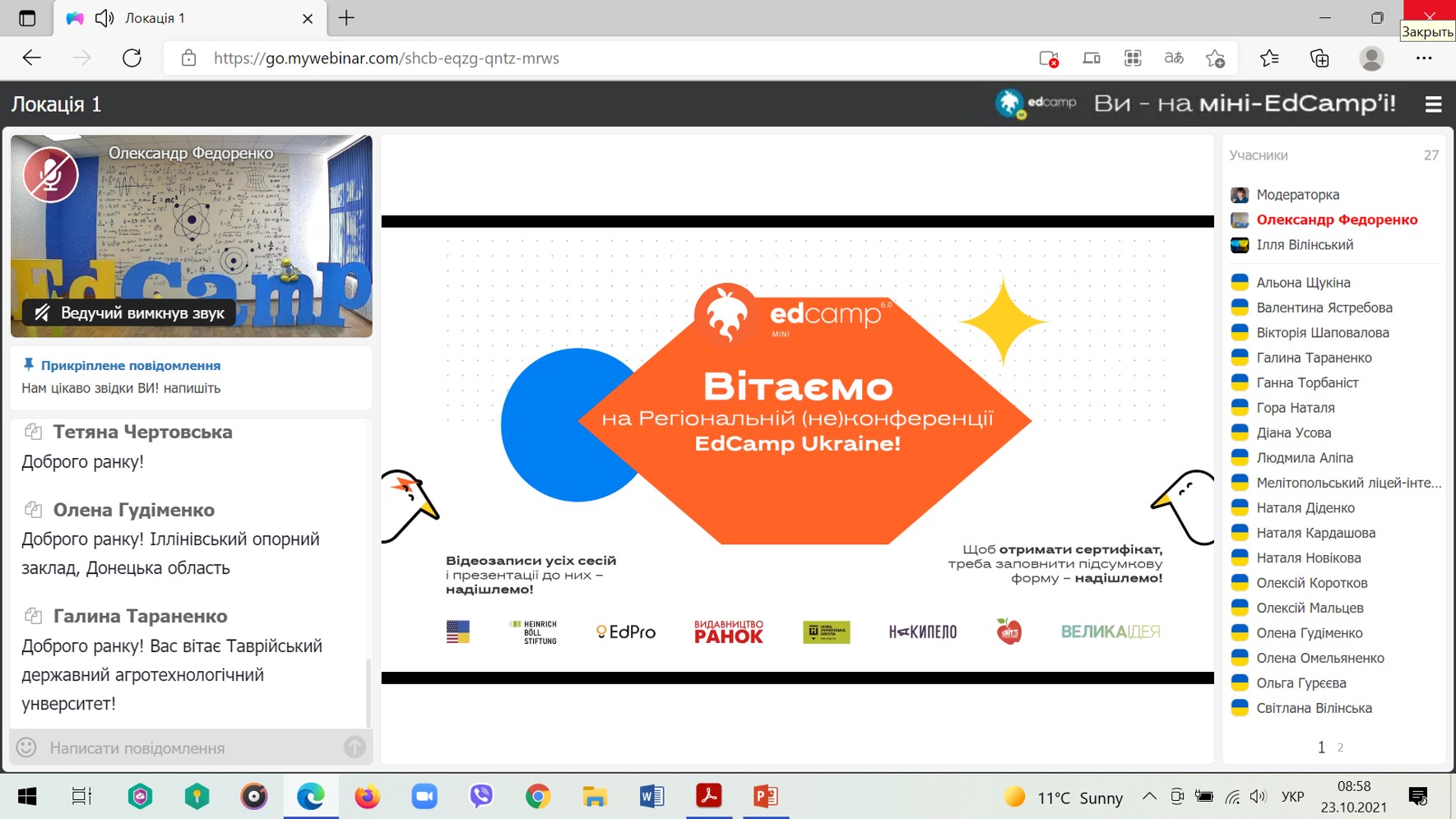Go back to the previous page
1456x819 pixels.
coord(31,58)
